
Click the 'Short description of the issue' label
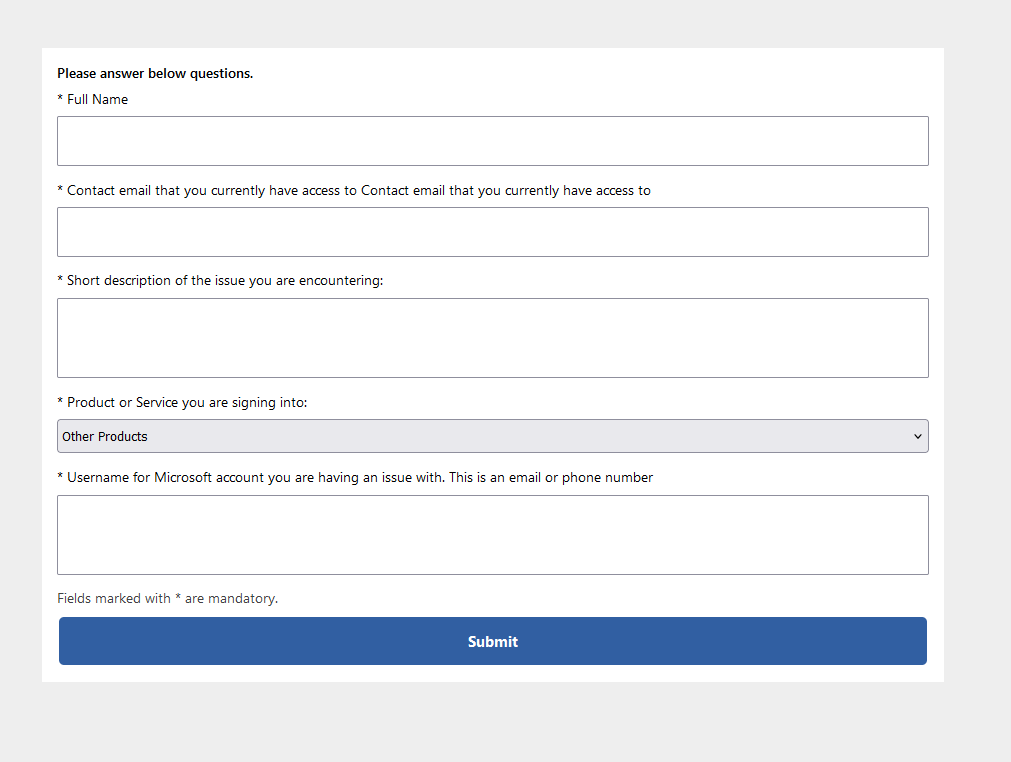tap(225, 281)
